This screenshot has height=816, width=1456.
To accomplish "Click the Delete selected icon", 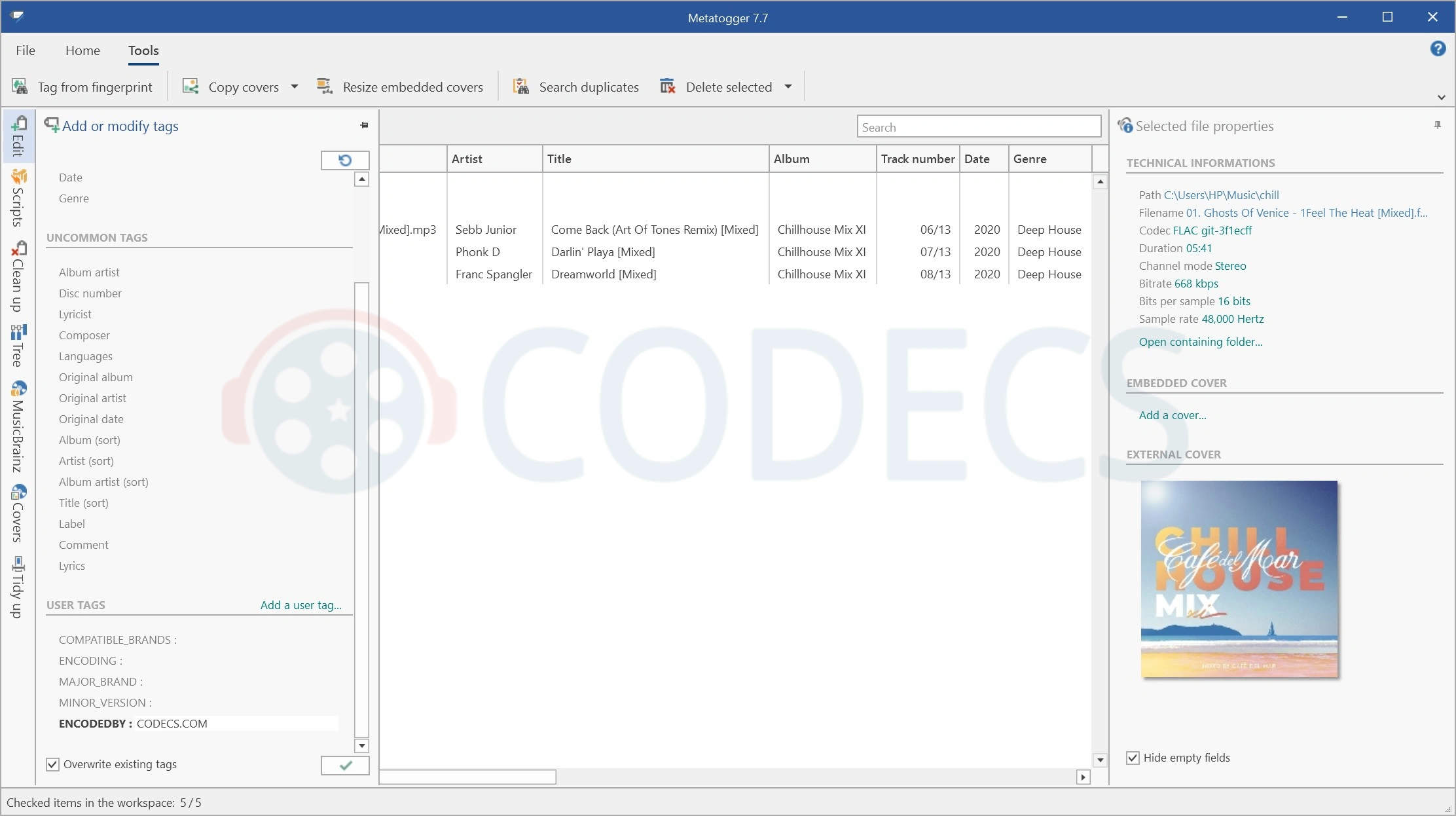I will click(668, 86).
